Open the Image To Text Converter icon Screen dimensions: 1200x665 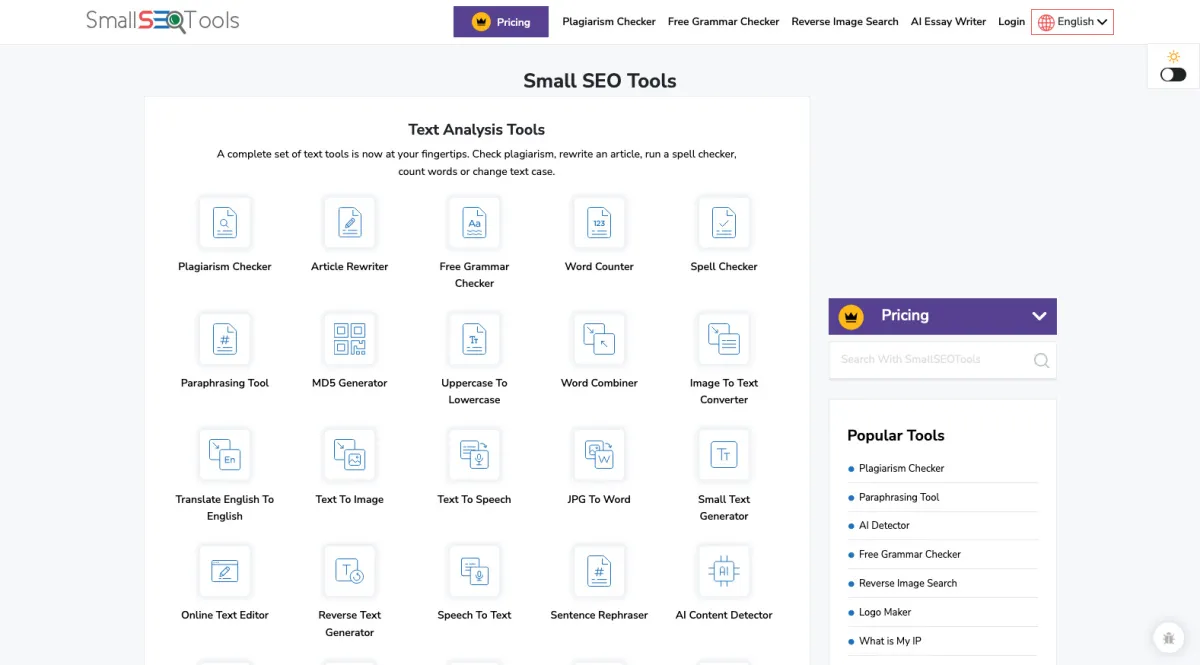point(724,339)
